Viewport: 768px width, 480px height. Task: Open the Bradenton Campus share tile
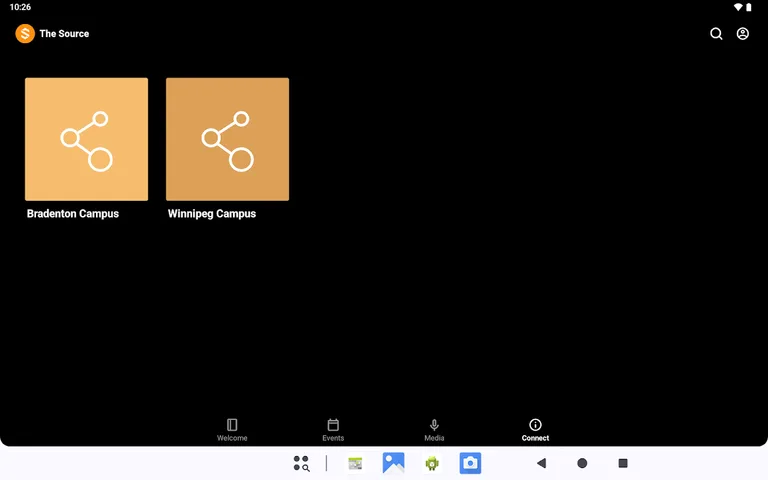pos(86,139)
